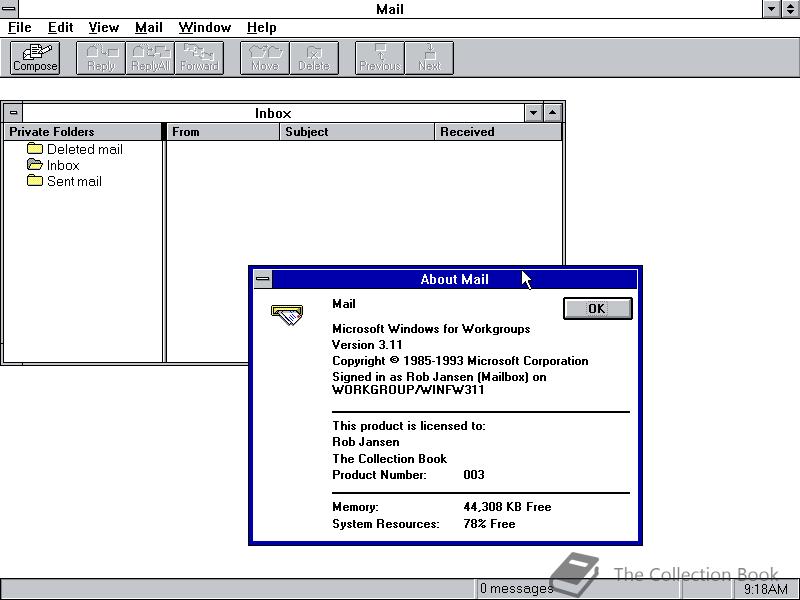Select the Inbox folder in tree

(53, 165)
